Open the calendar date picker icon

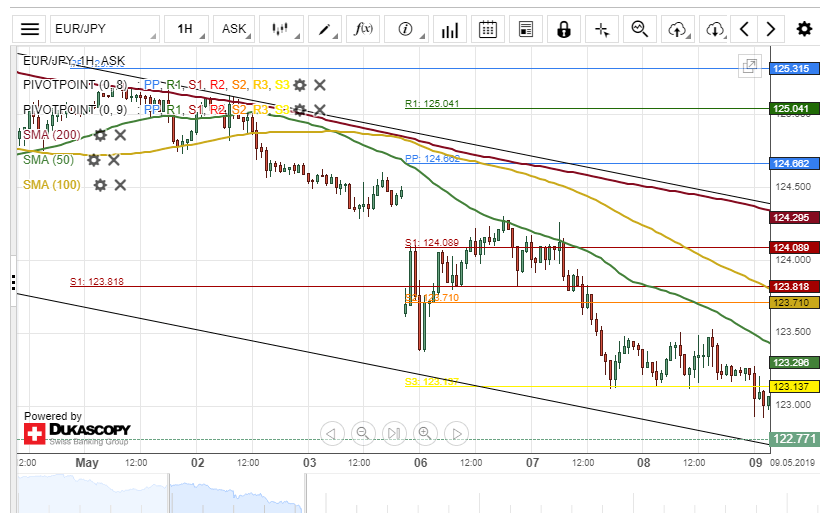(x=487, y=29)
